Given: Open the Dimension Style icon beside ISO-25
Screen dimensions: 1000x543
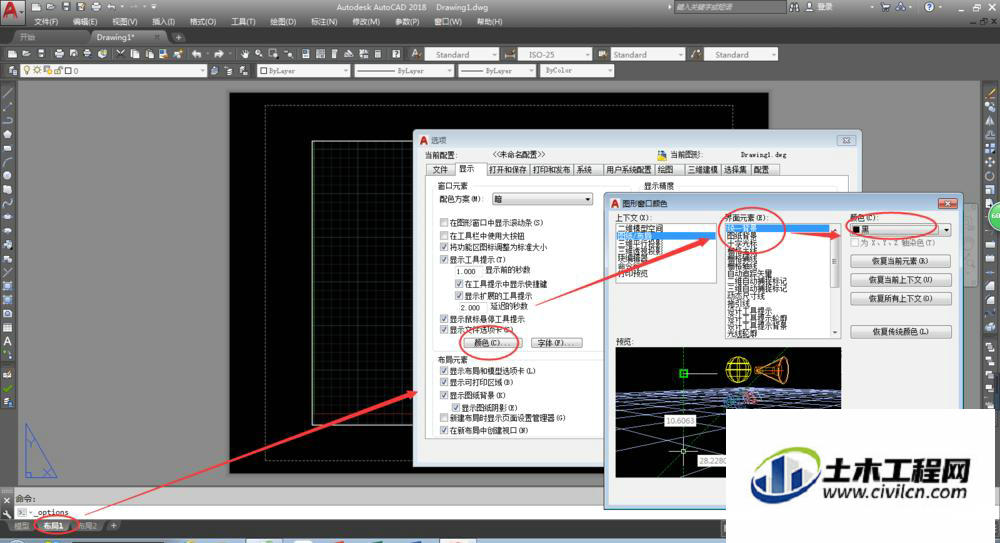Looking at the screenshot, I should click(510, 54).
